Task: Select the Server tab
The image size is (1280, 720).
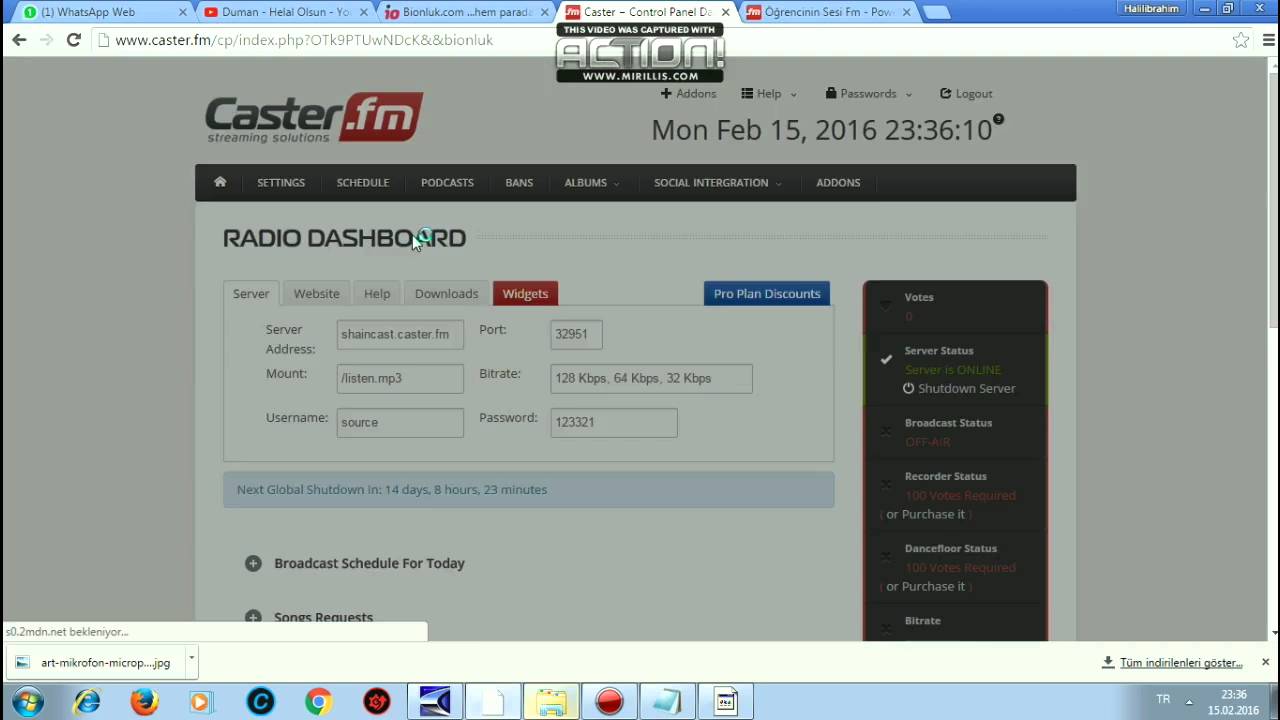Action: tap(251, 293)
